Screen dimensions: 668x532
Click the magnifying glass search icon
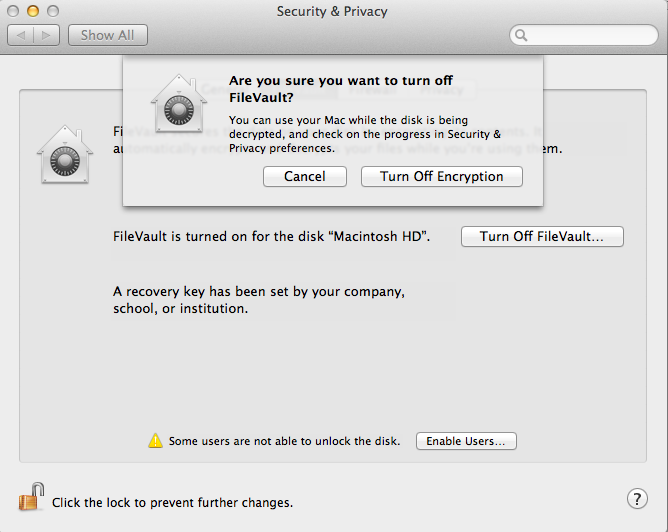522,35
